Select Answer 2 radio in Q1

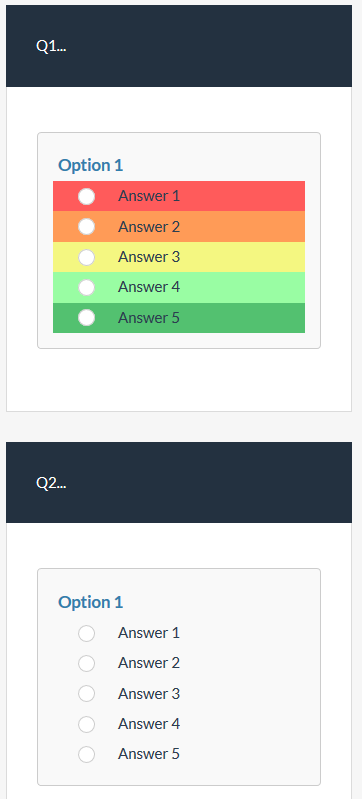click(x=86, y=226)
